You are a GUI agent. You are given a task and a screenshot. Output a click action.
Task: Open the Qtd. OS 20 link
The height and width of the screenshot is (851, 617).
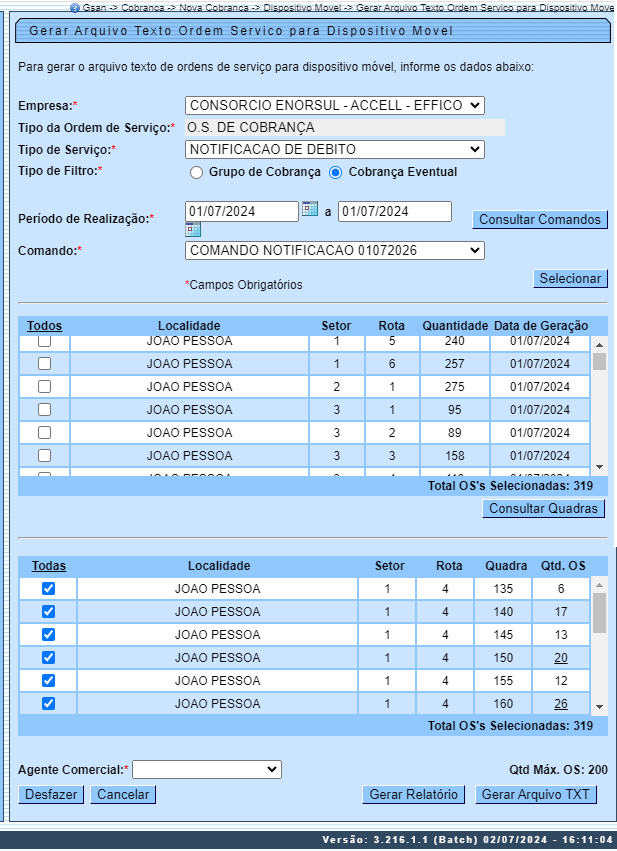tap(561, 658)
